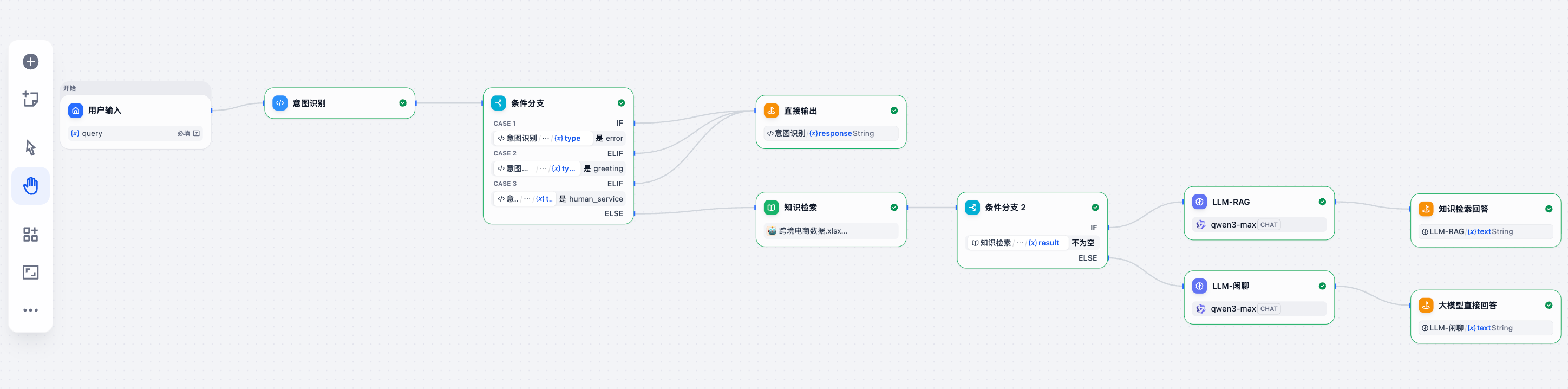This screenshot has width=1568, height=389.
Task: Select the CASE 2 greeting condition row
Action: click(559, 168)
